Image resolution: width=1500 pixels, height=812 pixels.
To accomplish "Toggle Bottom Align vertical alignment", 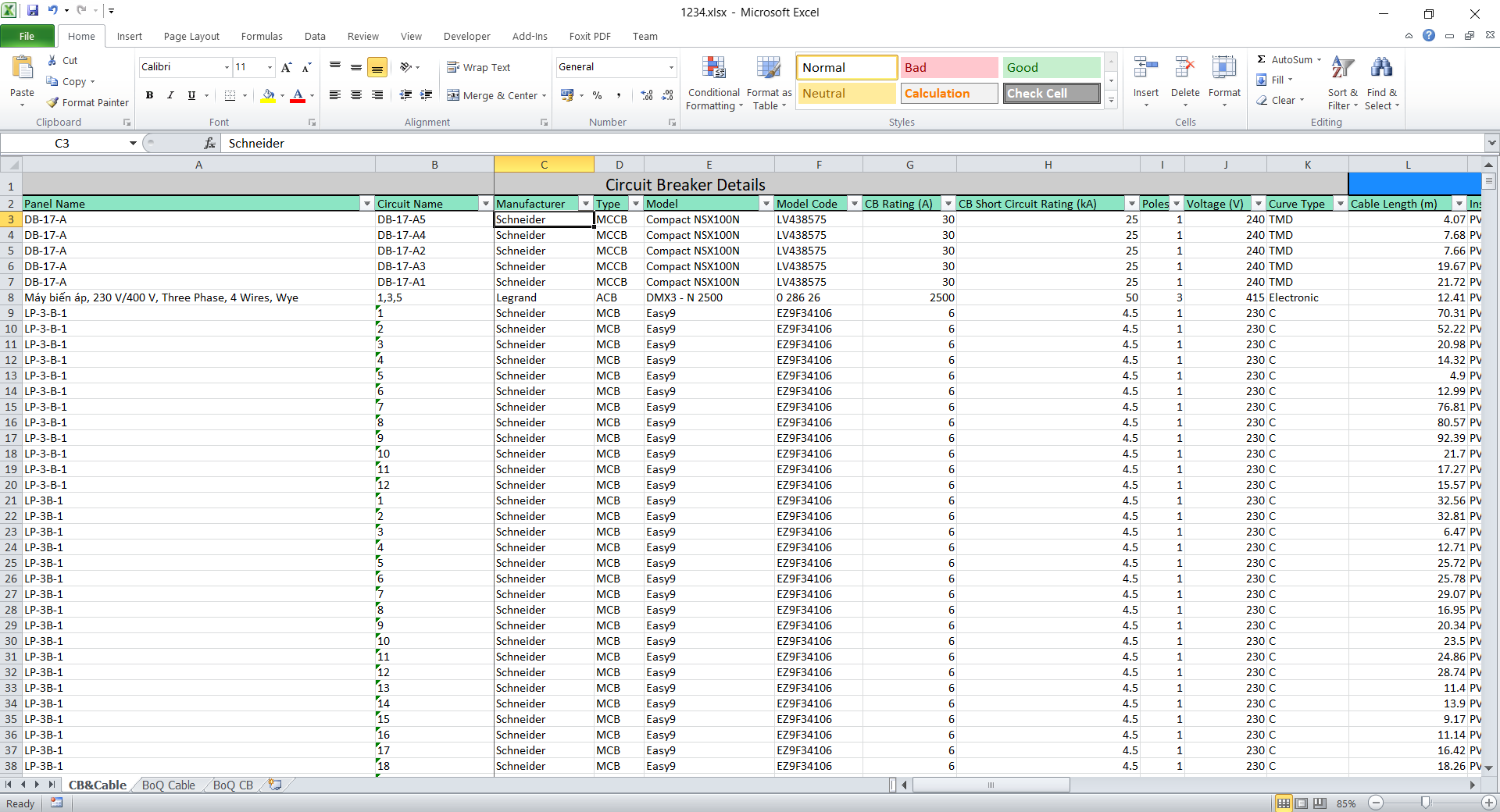I will pos(377,67).
